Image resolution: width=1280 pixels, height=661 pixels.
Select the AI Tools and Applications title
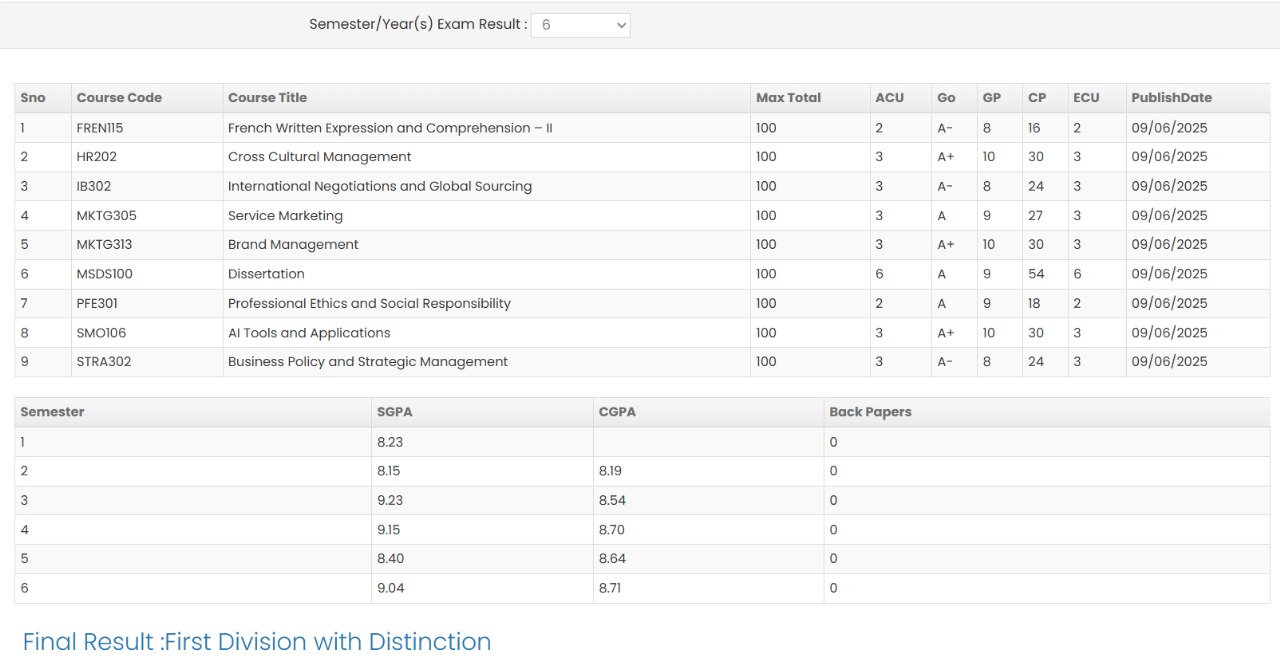(x=309, y=333)
